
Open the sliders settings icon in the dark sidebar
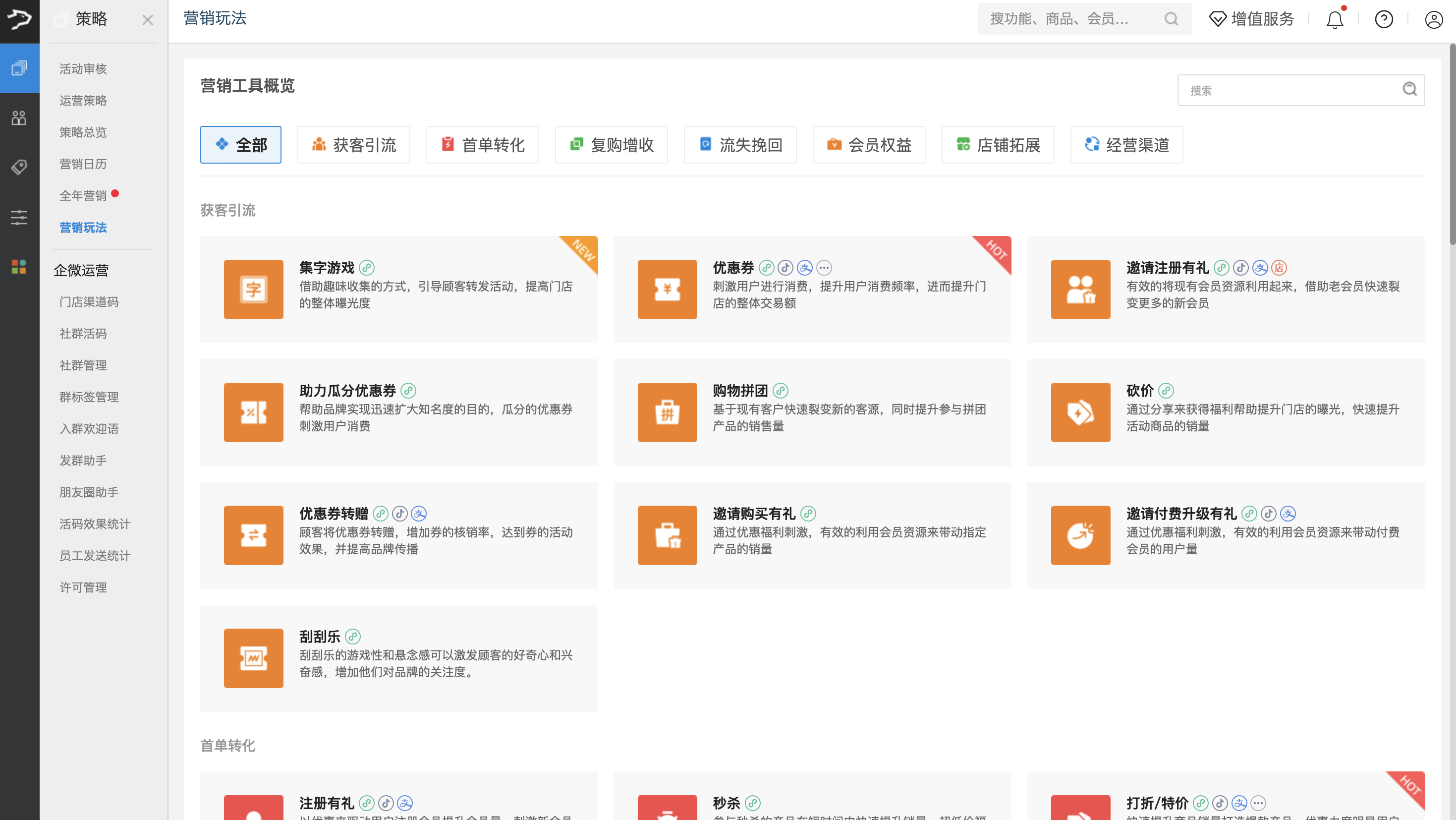(x=19, y=217)
